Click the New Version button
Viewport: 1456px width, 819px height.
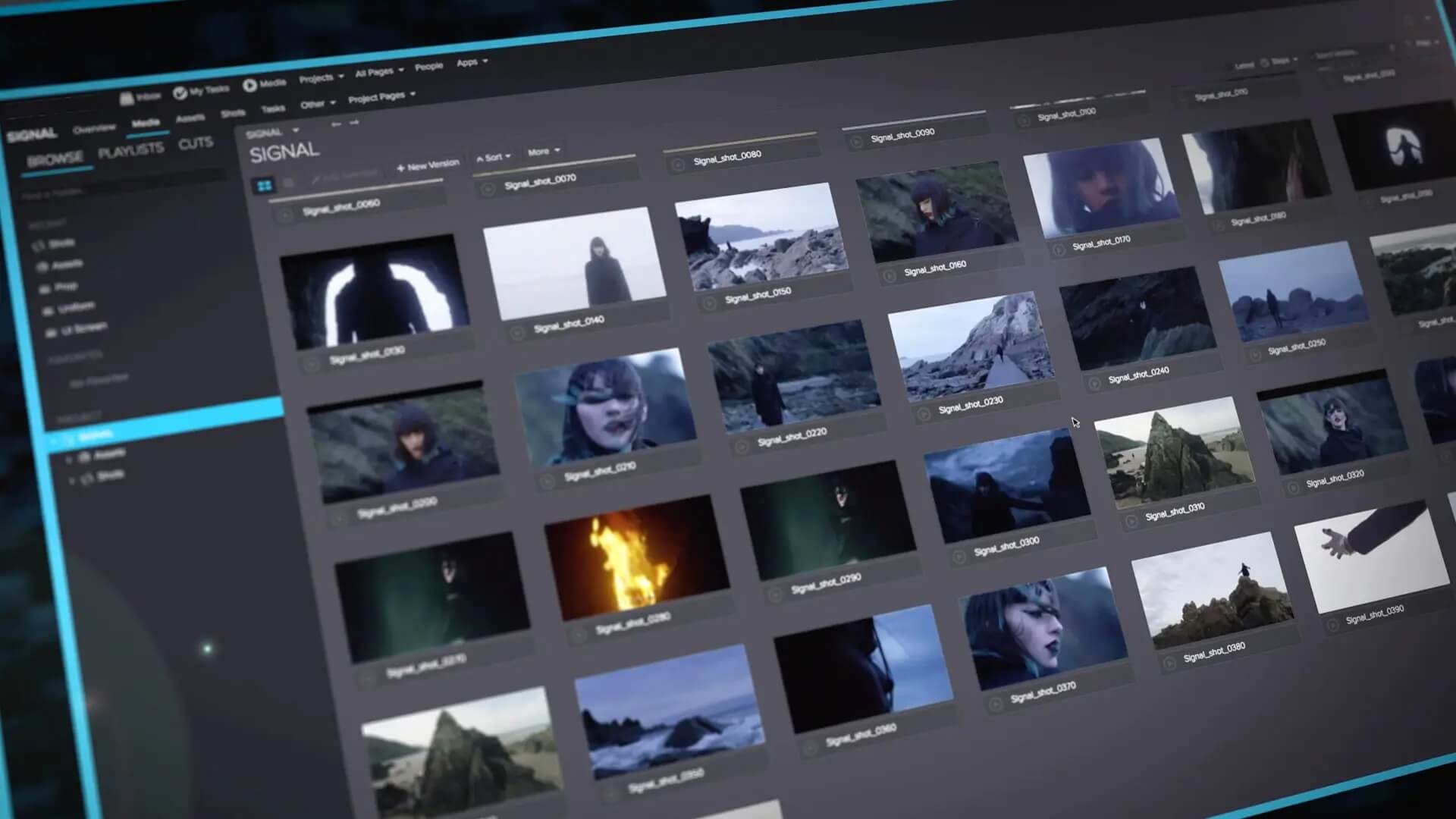tap(428, 165)
